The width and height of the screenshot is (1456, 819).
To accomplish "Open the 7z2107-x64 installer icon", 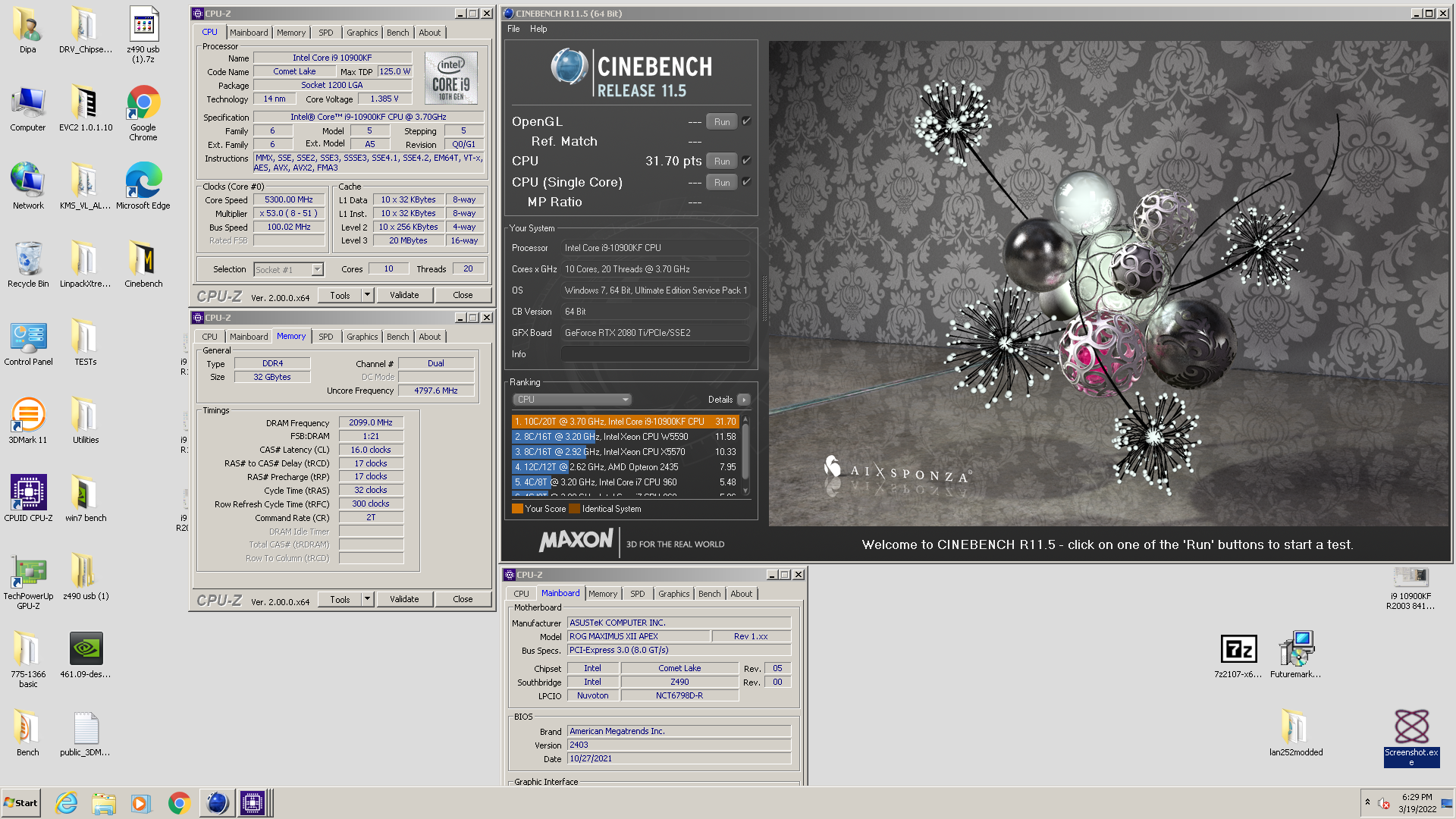I will tap(1238, 655).
